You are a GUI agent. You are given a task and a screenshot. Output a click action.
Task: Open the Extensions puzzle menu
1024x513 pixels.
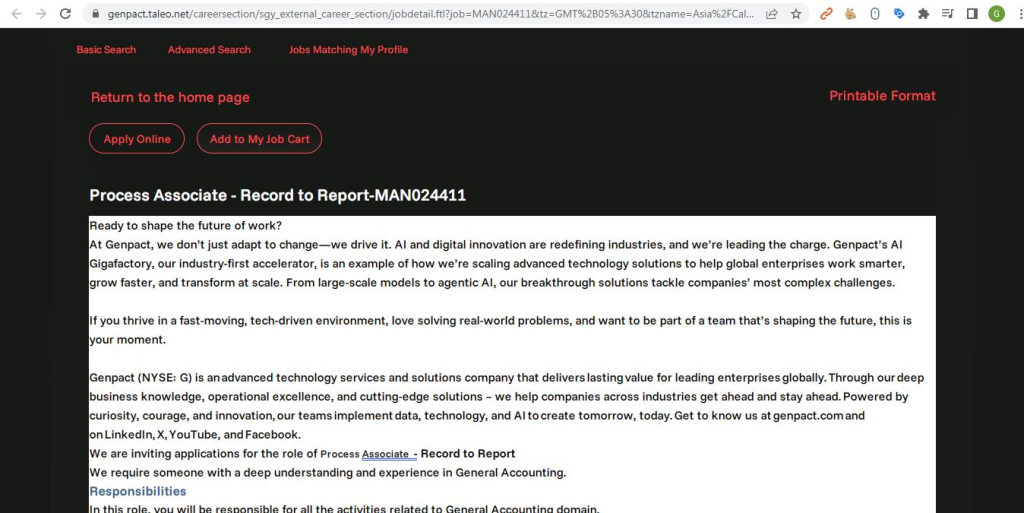pos(923,14)
